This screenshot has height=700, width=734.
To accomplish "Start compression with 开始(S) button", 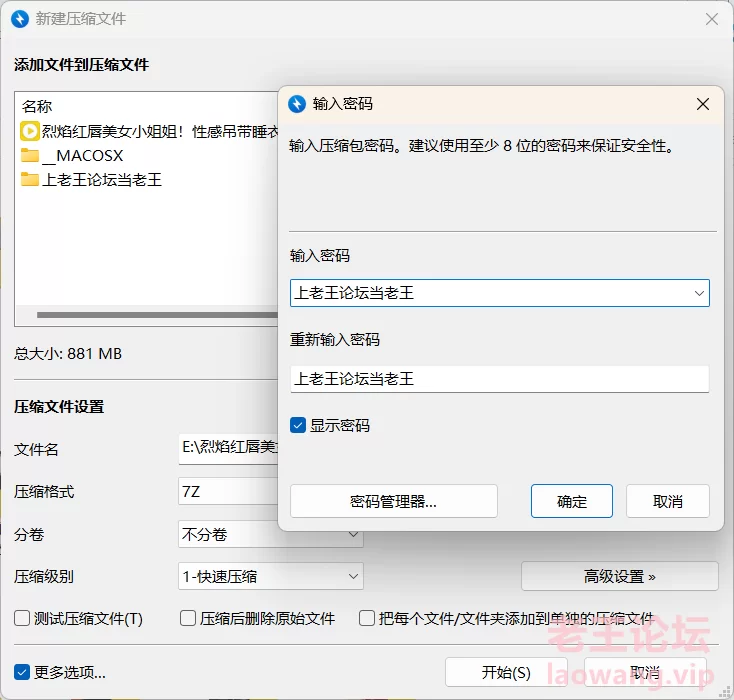I will 506,672.
